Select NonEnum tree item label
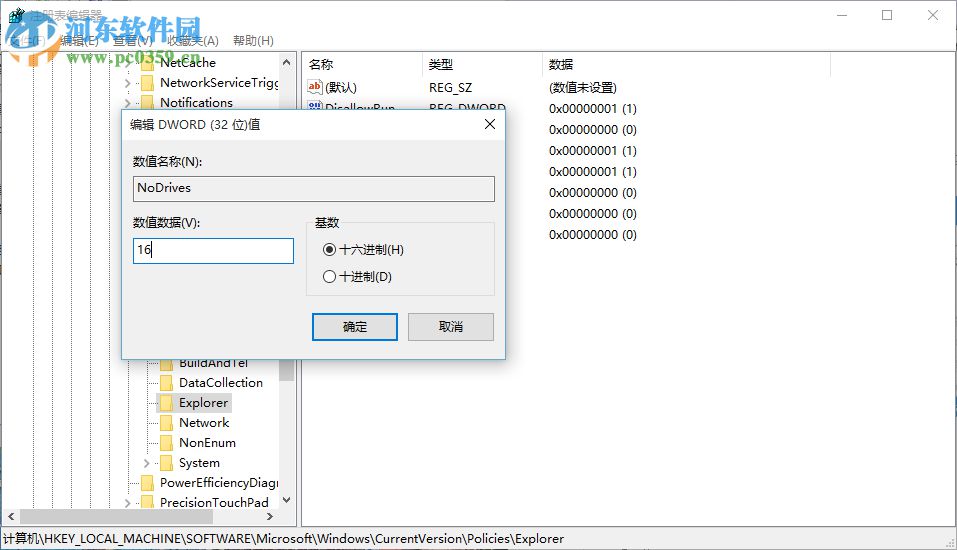The width and height of the screenshot is (957, 550). pyautogui.click(x=208, y=443)
